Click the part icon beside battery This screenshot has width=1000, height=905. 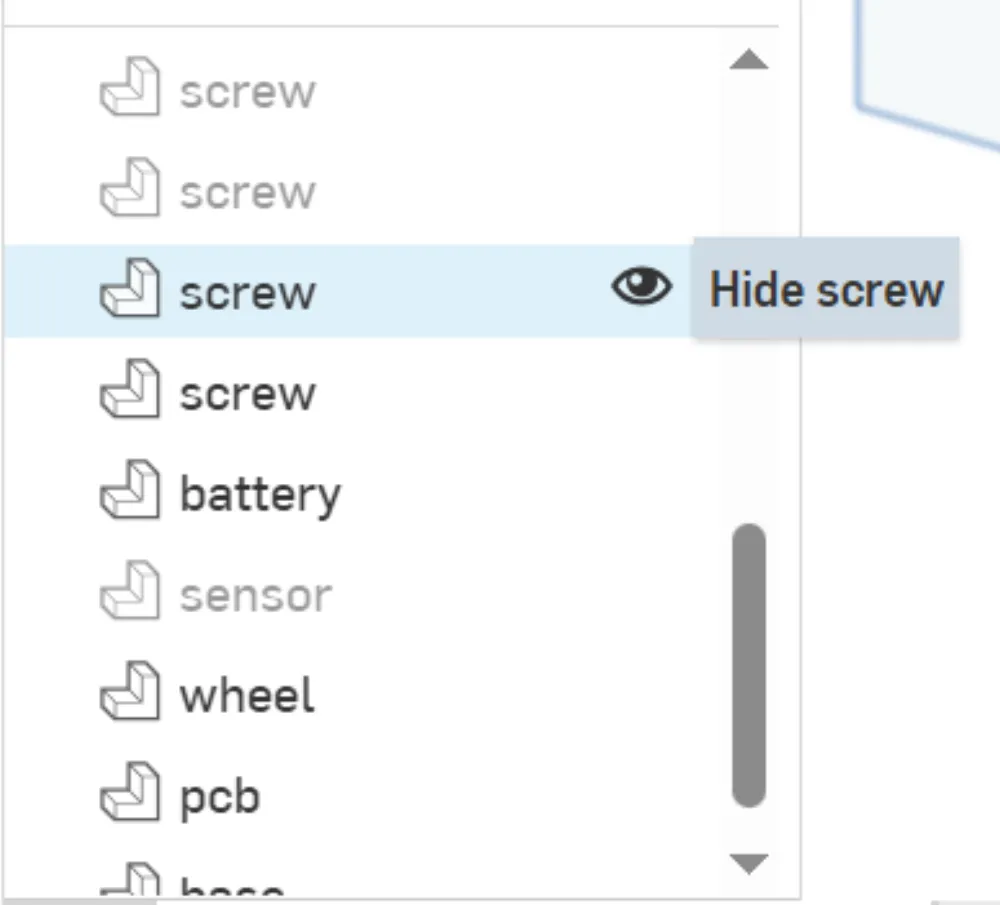[129, 494]
